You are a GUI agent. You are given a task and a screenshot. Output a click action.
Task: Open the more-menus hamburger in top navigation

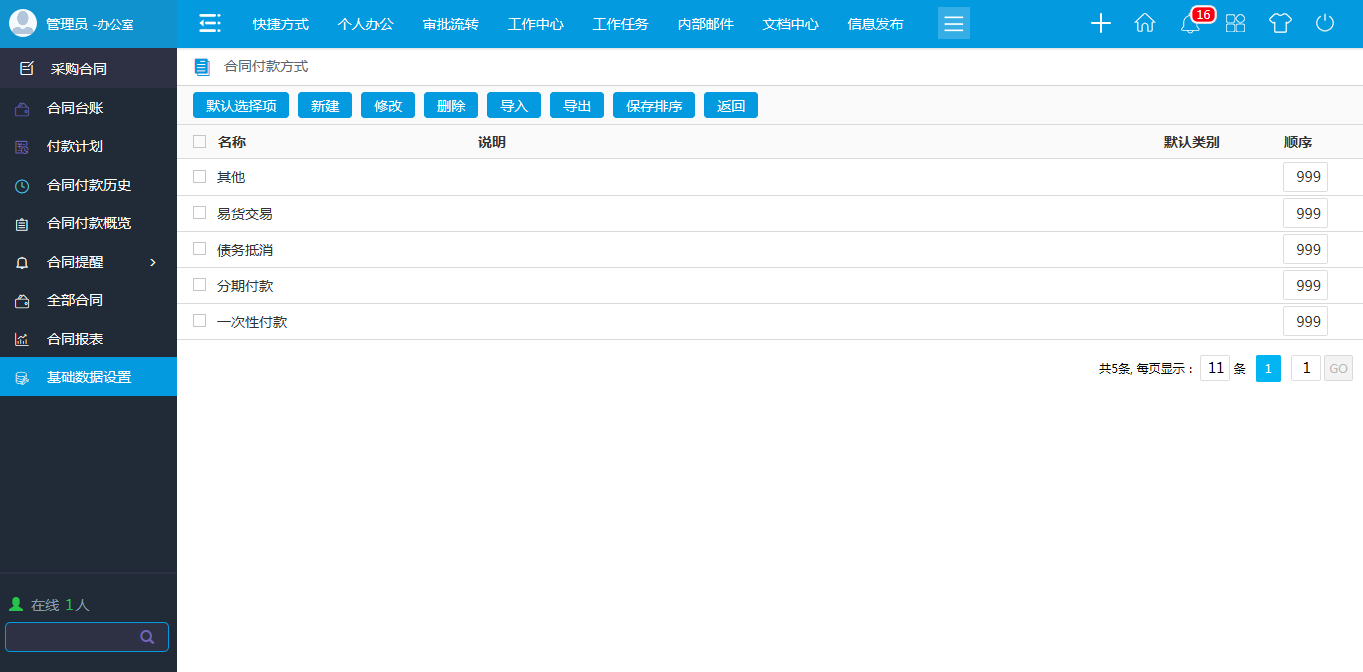(x=954, y=23)
